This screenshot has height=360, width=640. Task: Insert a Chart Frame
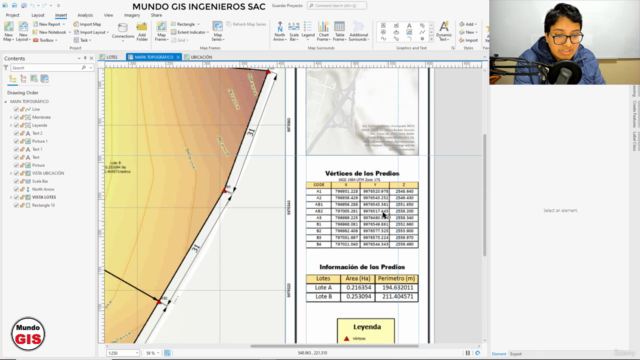(323, 31)
